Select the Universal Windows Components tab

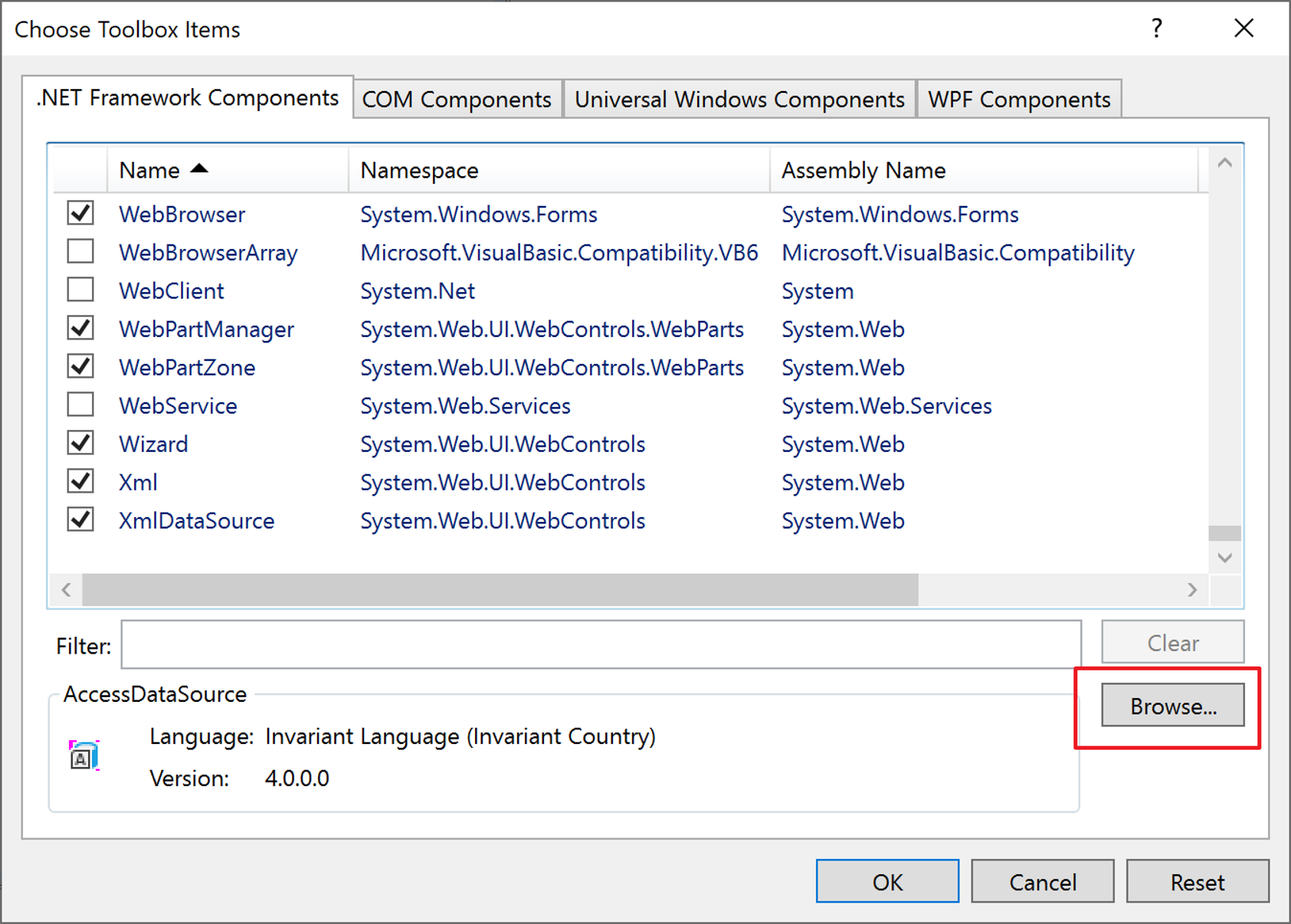(738, 98)
